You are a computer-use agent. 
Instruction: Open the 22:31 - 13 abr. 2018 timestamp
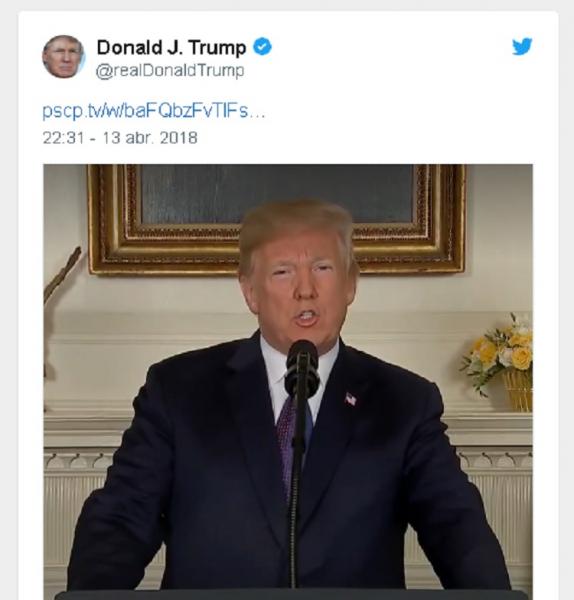[x=120, y=138]
